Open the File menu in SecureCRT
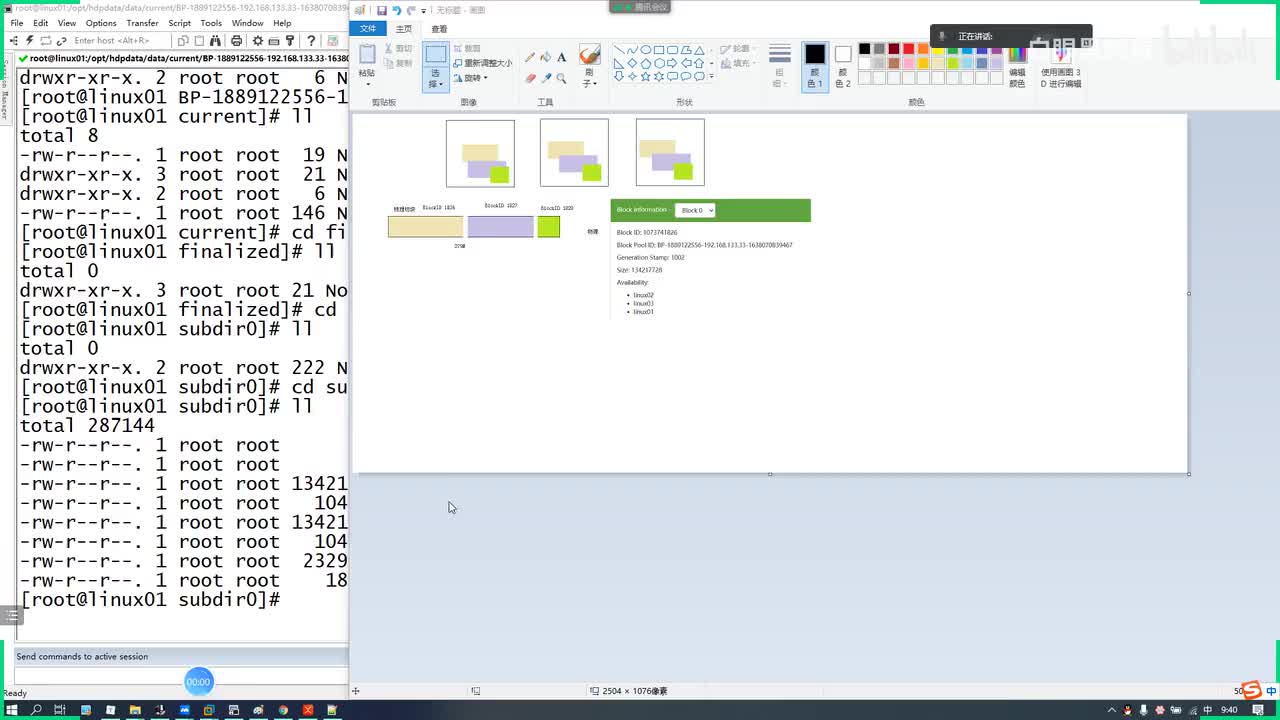 (x=17, y=23)
